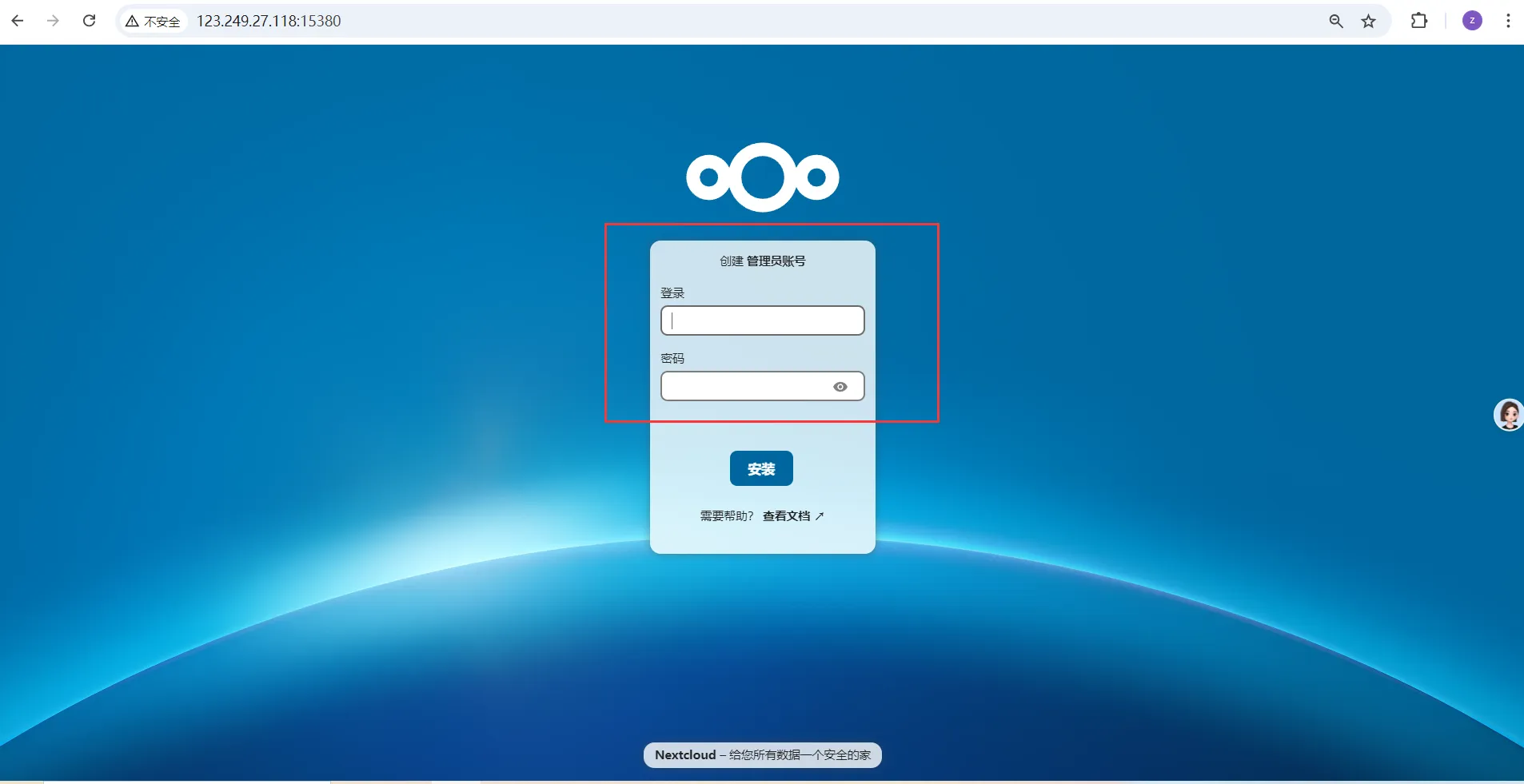Click the 密码 field label
The image size is (1524, 784).
coord(672,359)
